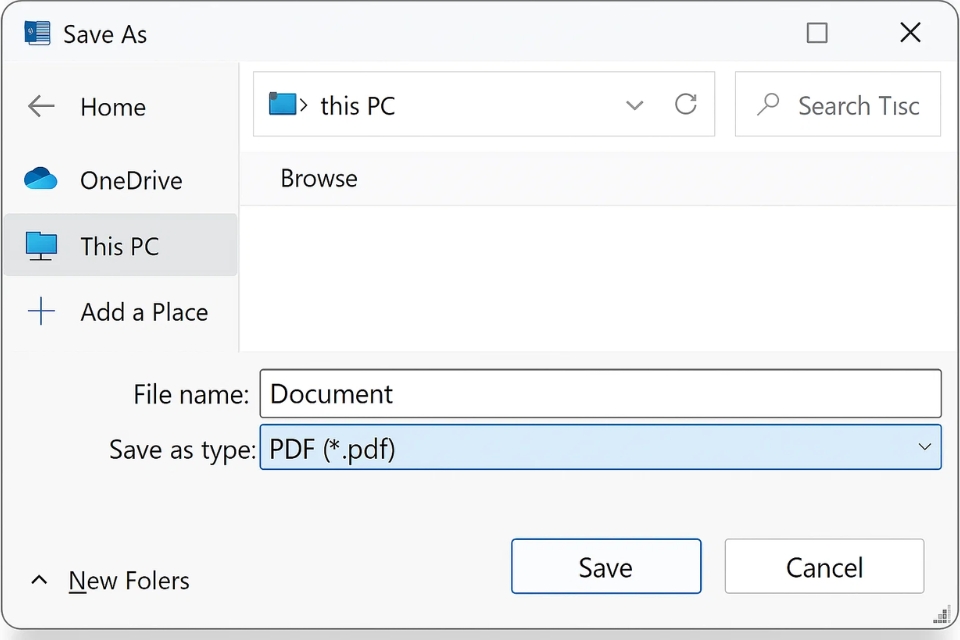Refresh the current folder view
The width and height of the screenshot is (960, 640).
click(686, 104)
